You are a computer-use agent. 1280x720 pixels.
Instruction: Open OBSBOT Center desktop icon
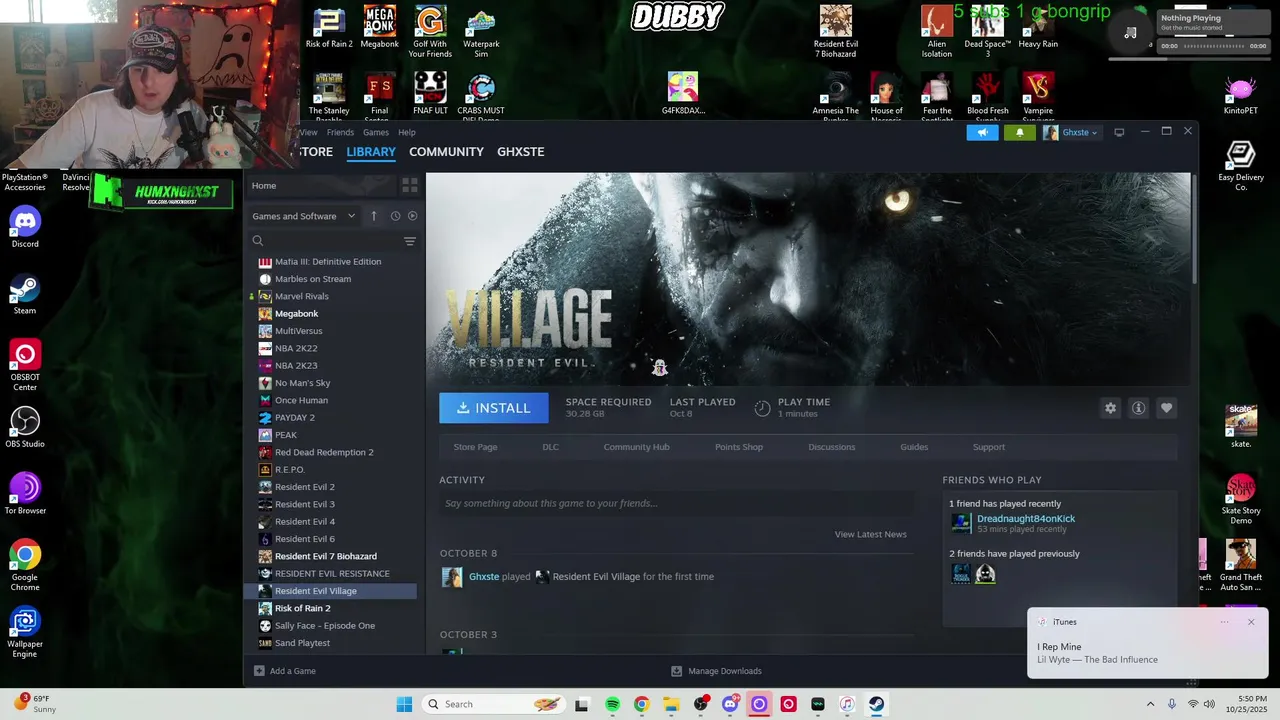(x=25, y=364)
